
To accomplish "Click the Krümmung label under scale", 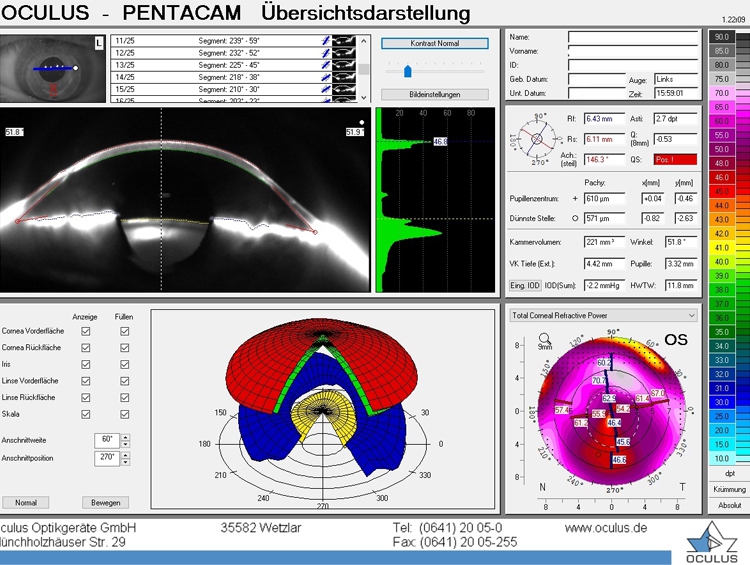I will [x=729, y=489].
